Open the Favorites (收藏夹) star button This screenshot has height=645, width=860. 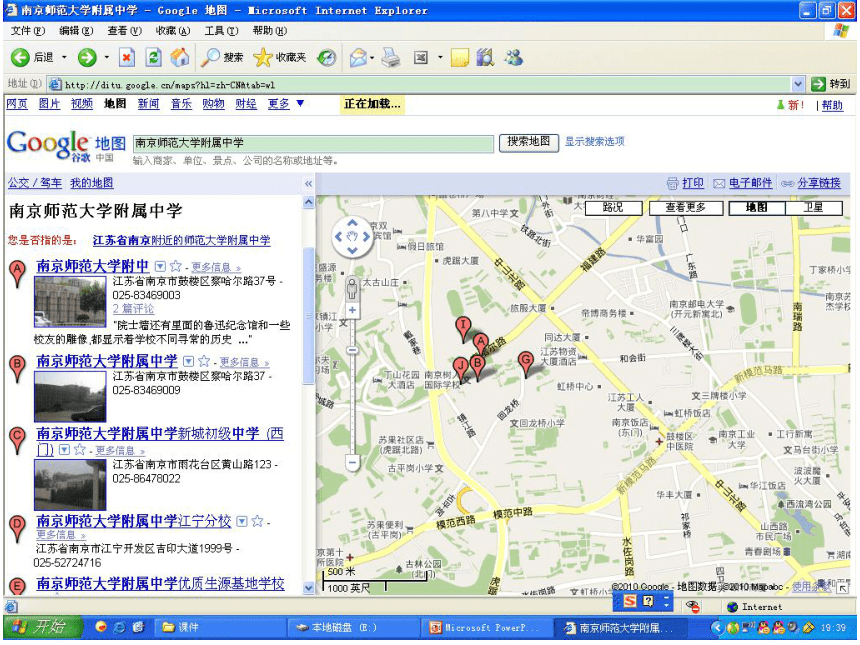click(x=280, y=57)
